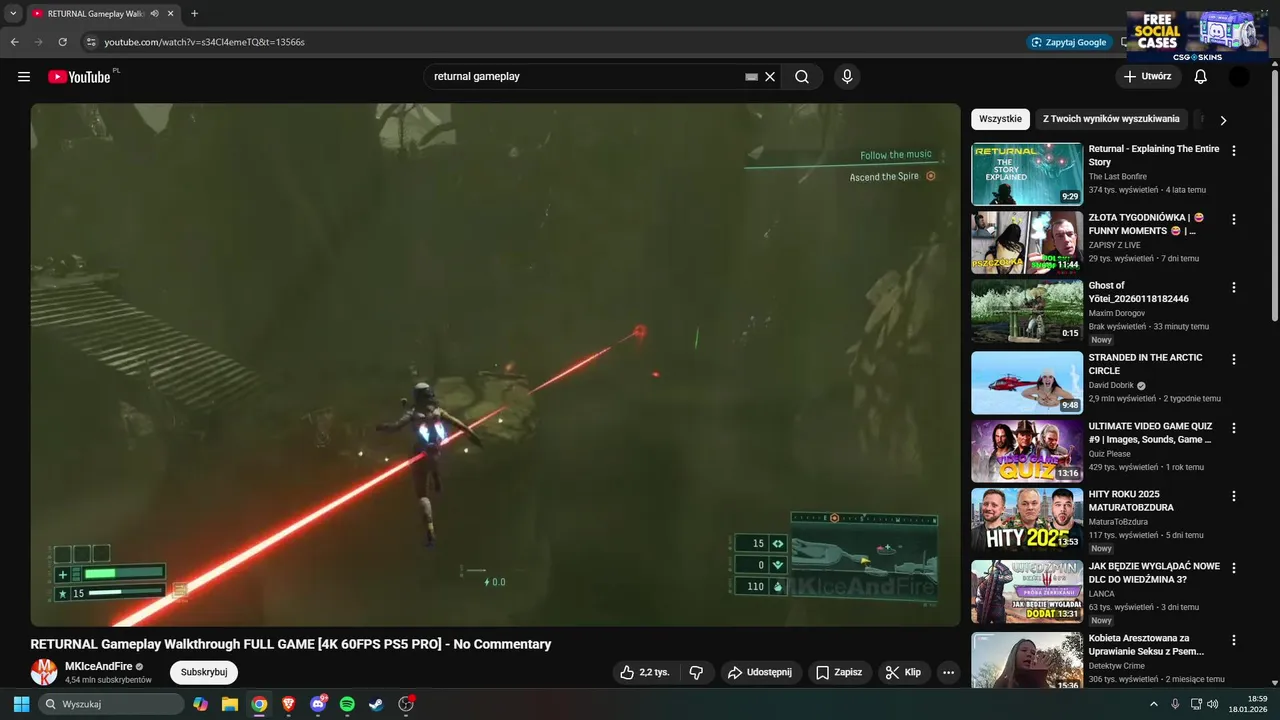Viewport: 1280px width, 720px height.
Task: Open Ghost of Yōtei video thumbnail
Action: (x=1027, y=311)
